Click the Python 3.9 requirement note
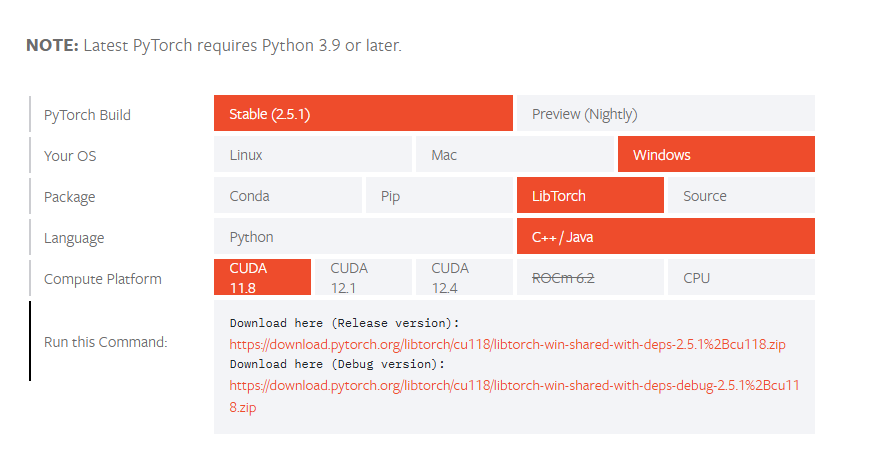This screenshot has height=463, width=889. tap(214, 45)
